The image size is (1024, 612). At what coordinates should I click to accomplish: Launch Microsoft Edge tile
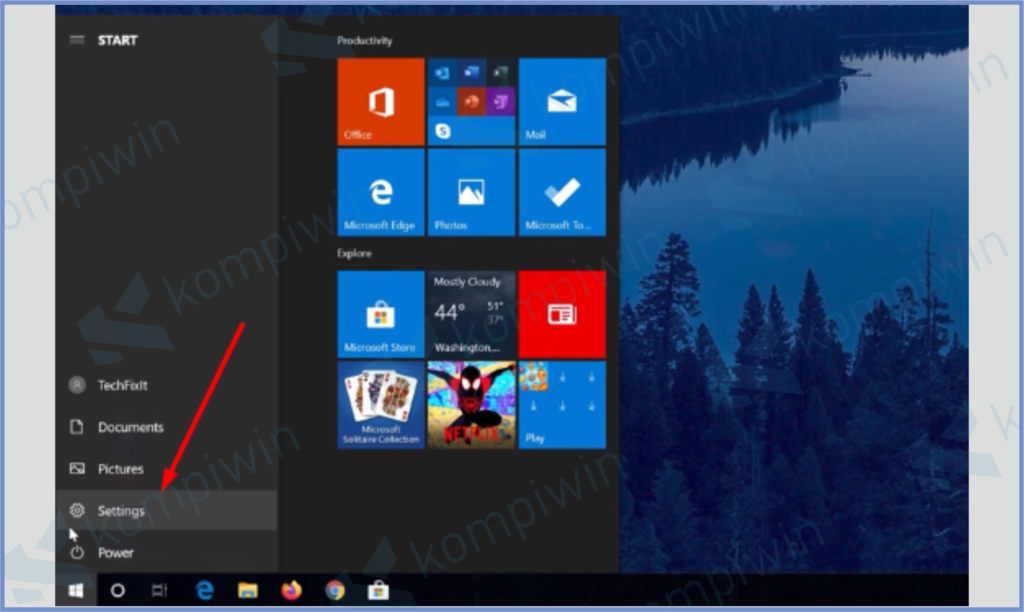tap(381, 192)
